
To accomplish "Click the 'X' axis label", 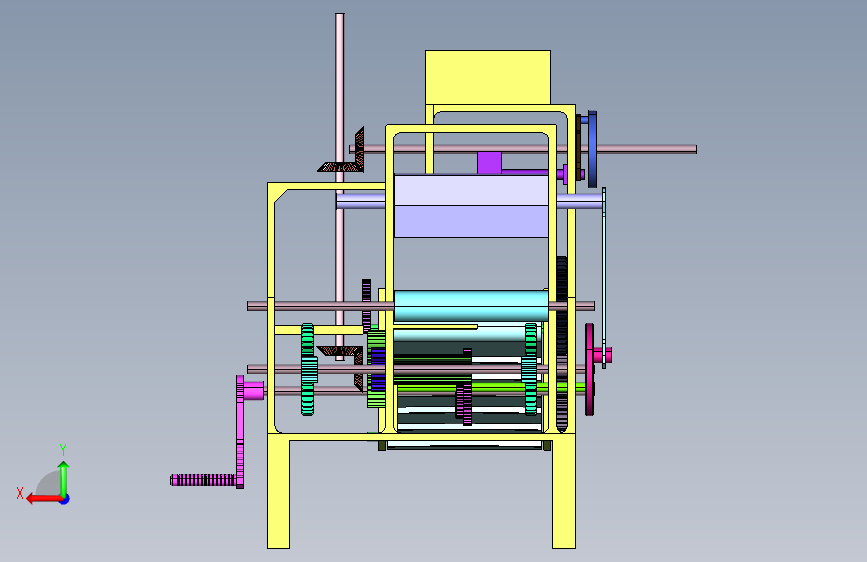I will pos(20,493).
